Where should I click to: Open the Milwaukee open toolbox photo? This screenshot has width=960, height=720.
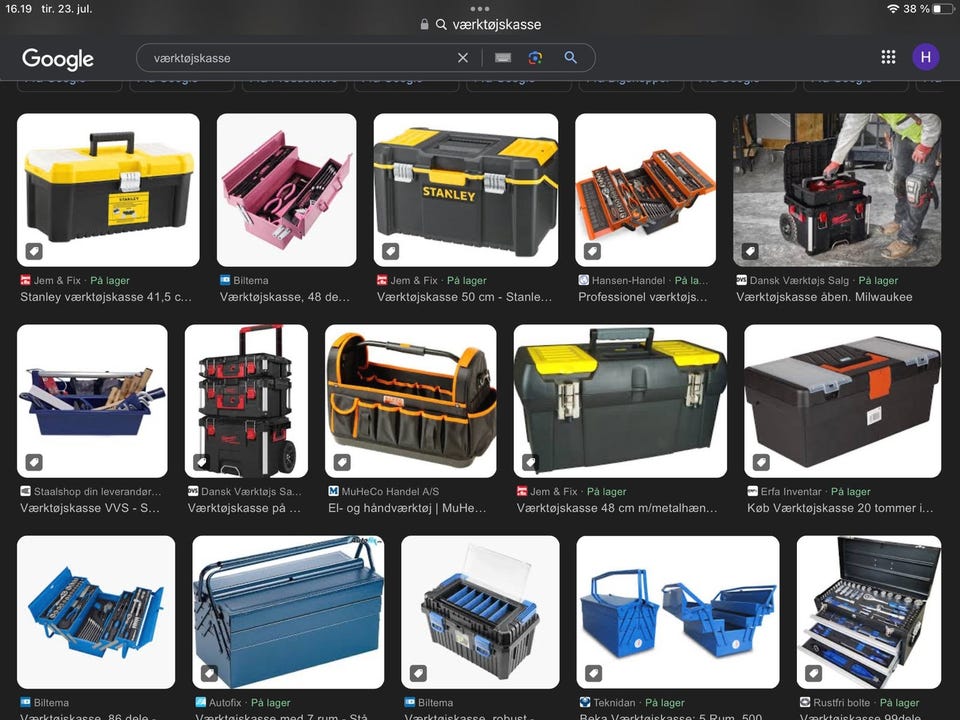click(x=837, y=190)
